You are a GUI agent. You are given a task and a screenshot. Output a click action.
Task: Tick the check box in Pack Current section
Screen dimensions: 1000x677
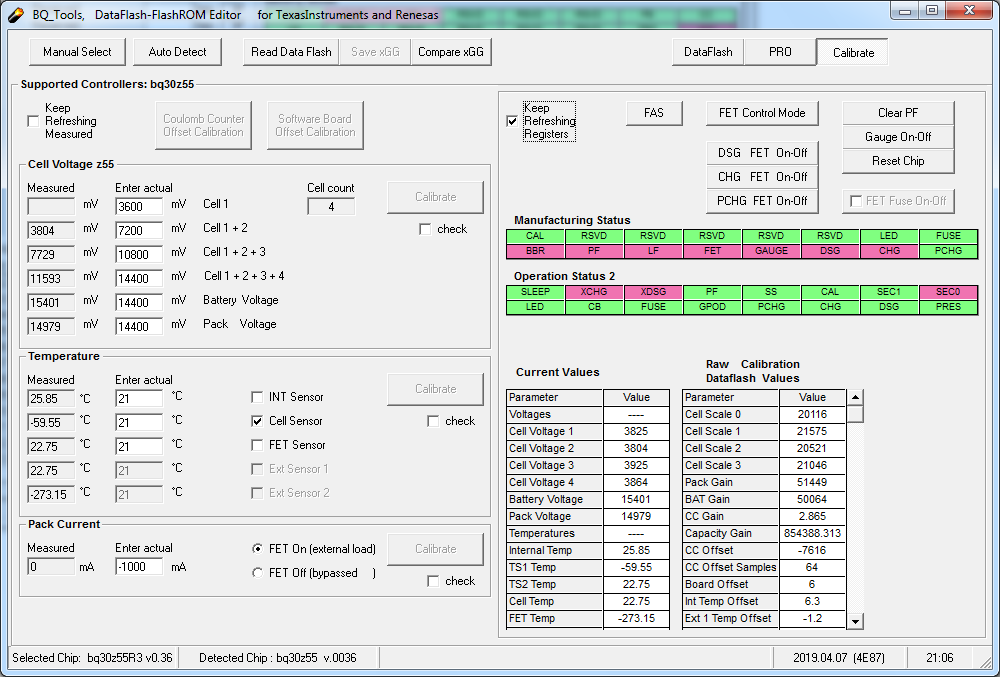tap(433, 581)
